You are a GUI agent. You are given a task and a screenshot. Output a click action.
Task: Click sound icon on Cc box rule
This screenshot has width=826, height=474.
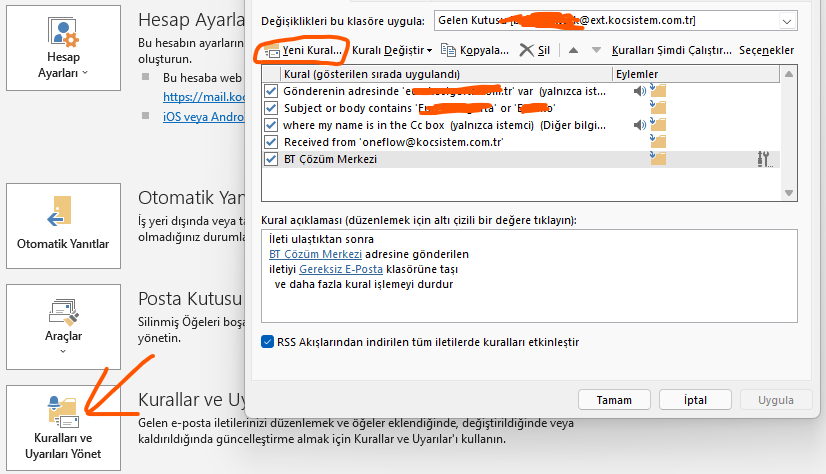(x=640, y=125)
